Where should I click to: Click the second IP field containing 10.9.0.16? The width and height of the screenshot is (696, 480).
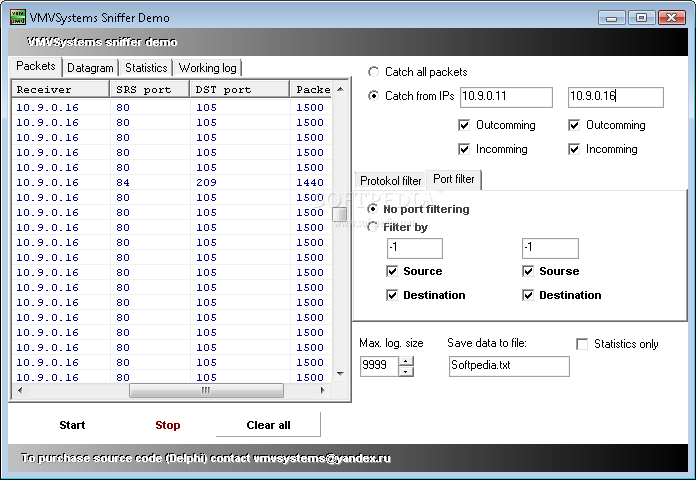pos(616,97)
